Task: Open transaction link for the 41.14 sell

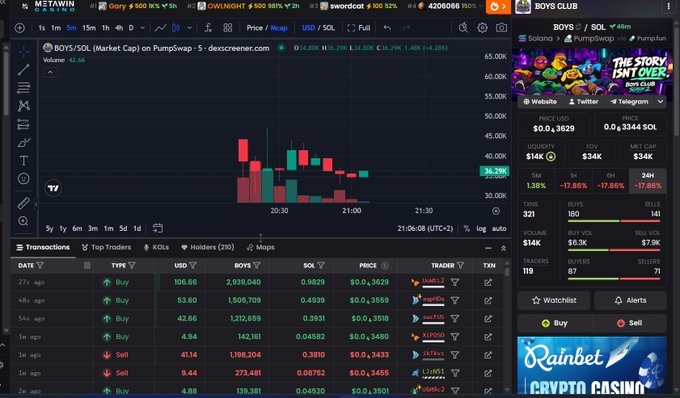Action: click(488, 355)
